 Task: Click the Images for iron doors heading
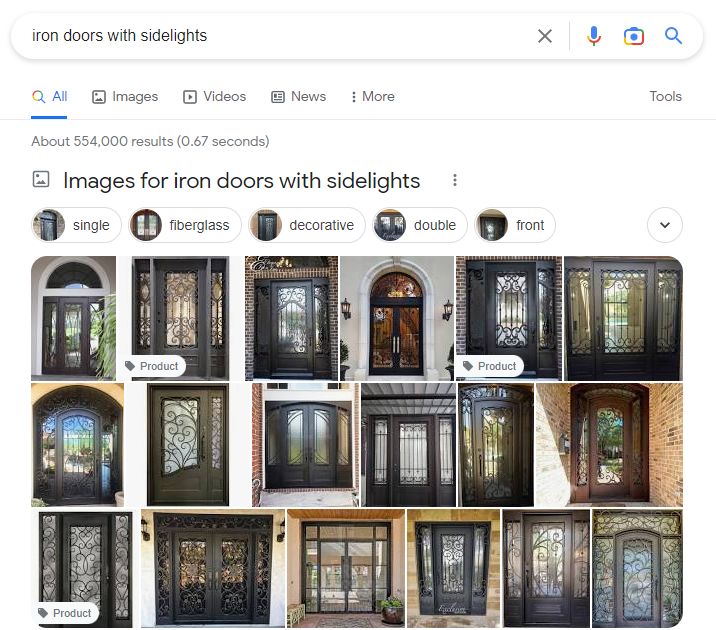click(x=242, y=181)
